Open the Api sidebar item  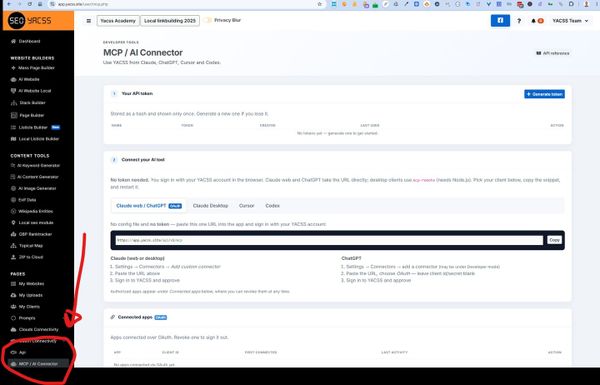coord(18,352)
